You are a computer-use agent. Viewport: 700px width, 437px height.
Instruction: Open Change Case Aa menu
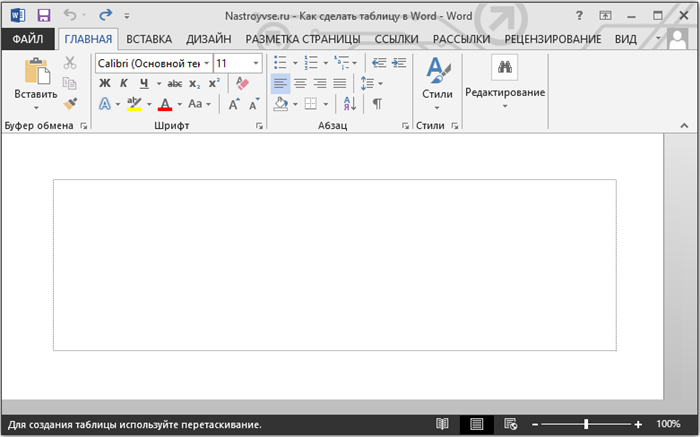199,104
